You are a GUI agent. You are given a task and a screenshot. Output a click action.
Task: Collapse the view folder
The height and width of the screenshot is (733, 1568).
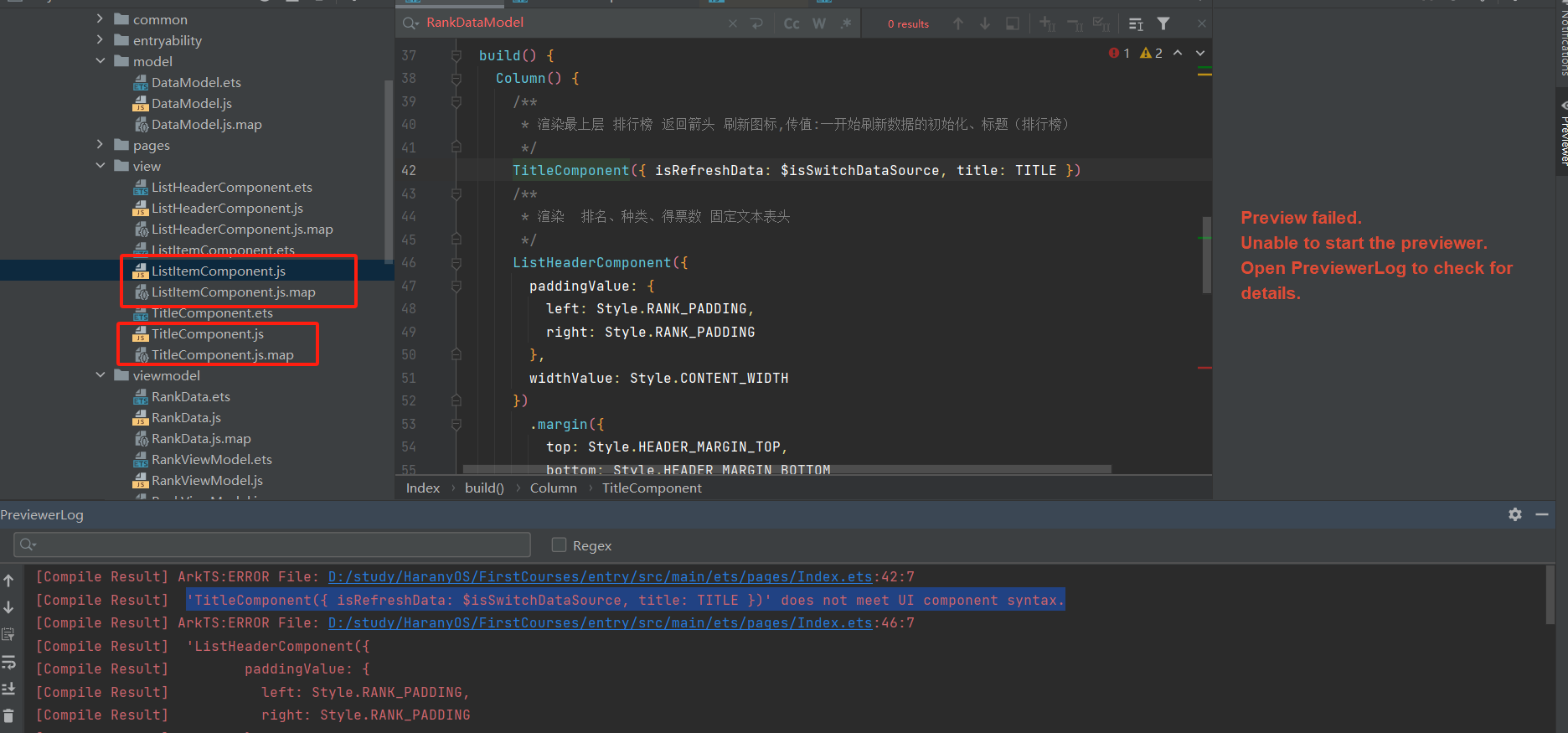[100, 165]
